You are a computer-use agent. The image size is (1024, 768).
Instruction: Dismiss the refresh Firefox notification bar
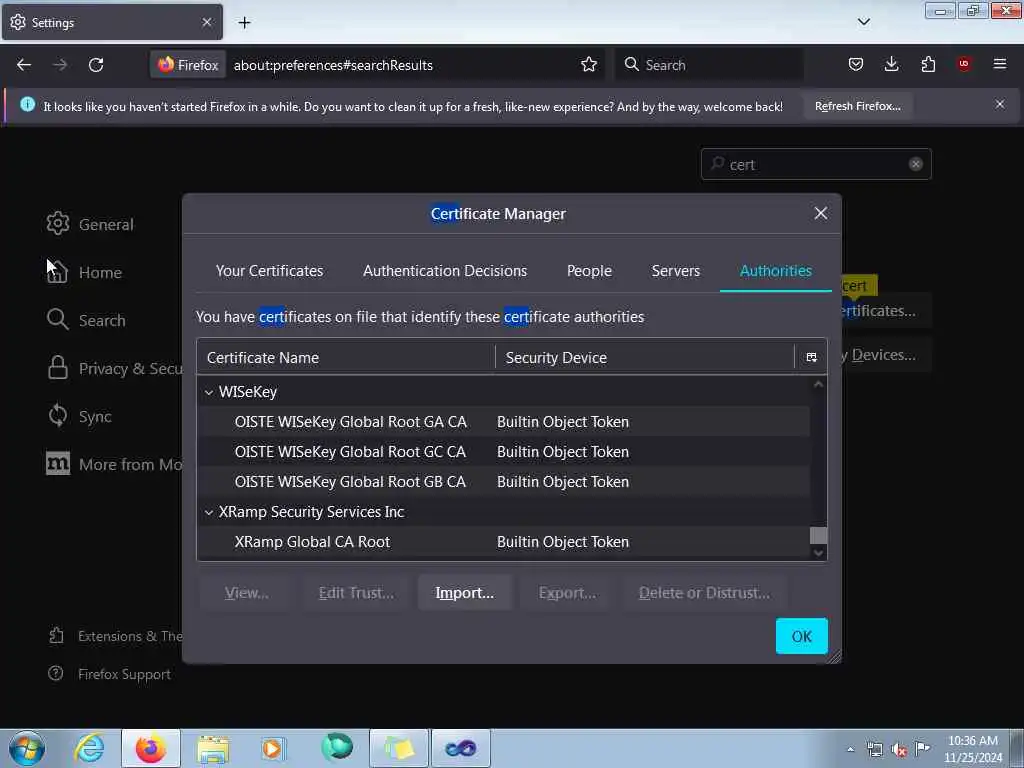click(x=1000, y=104)
